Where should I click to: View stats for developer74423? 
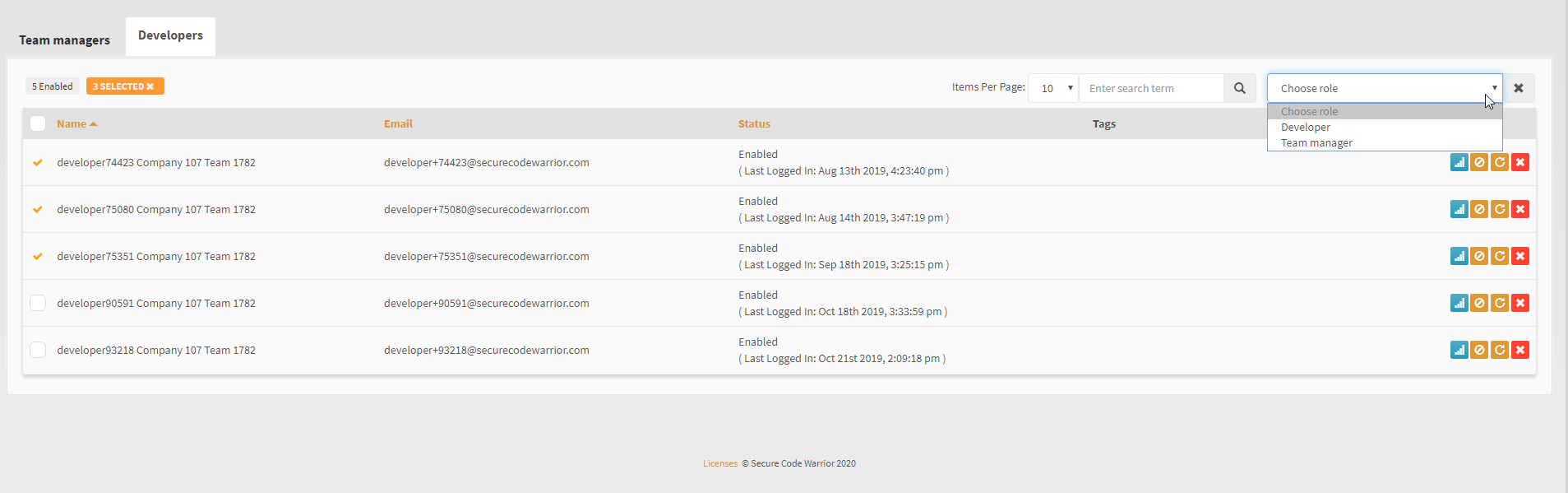[x=1459, y=162]
